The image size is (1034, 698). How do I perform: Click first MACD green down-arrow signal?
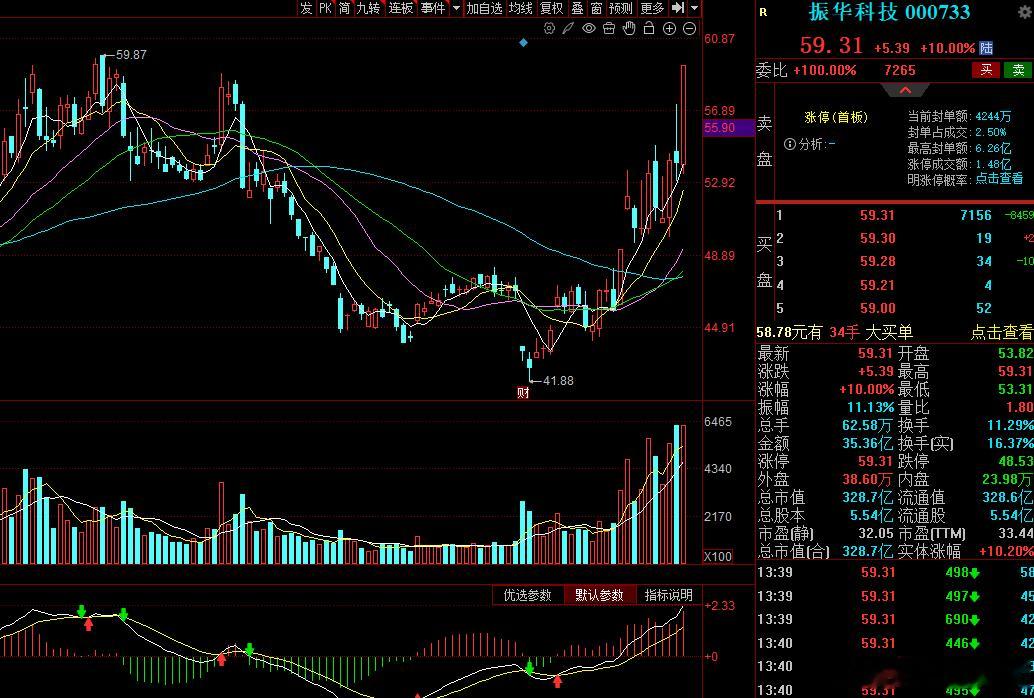[82, 611]
